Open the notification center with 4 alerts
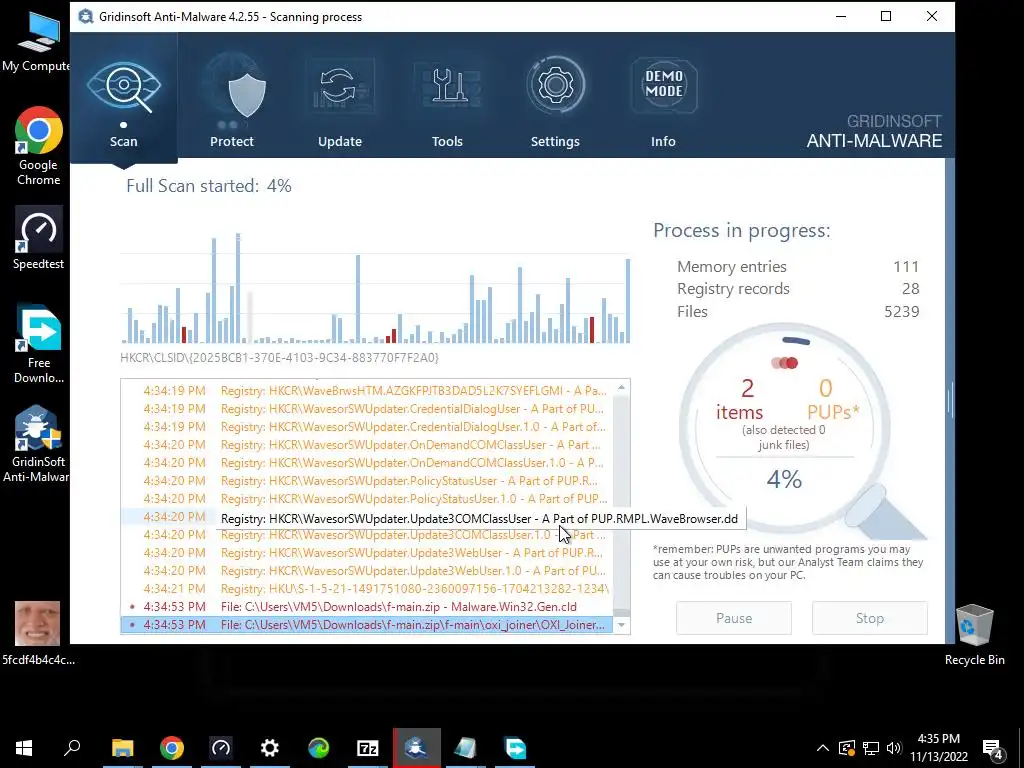This screenshot has width=1024, height=768. [x=993, y=749]
